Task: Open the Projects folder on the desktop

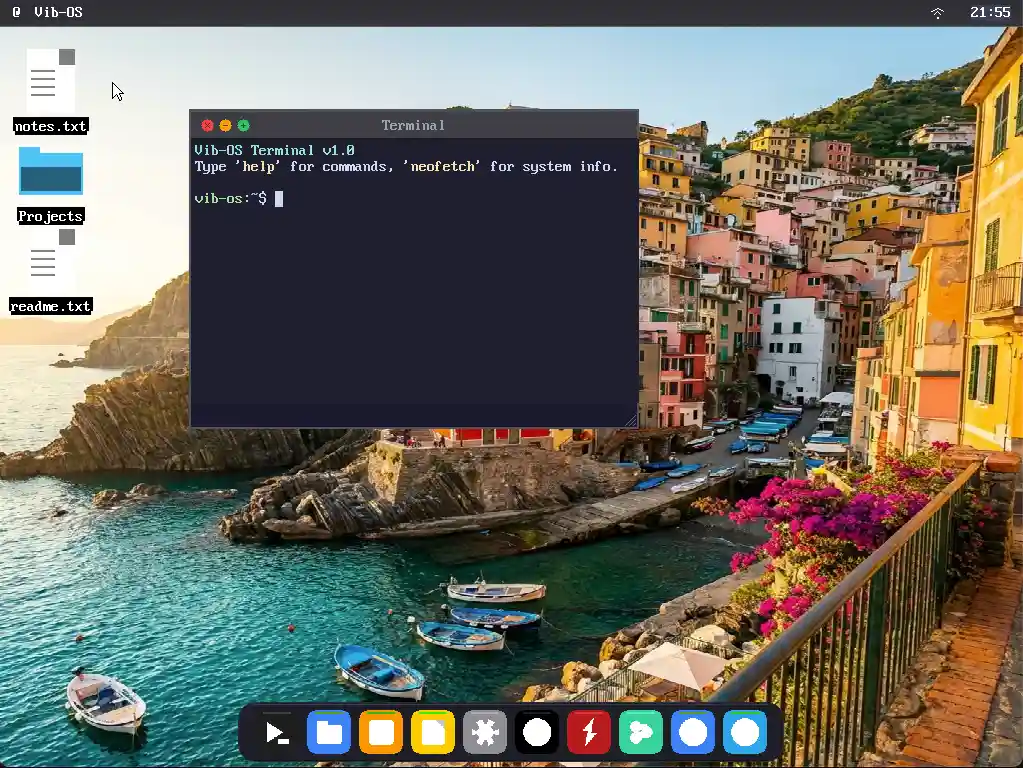Action: (50, 170)
